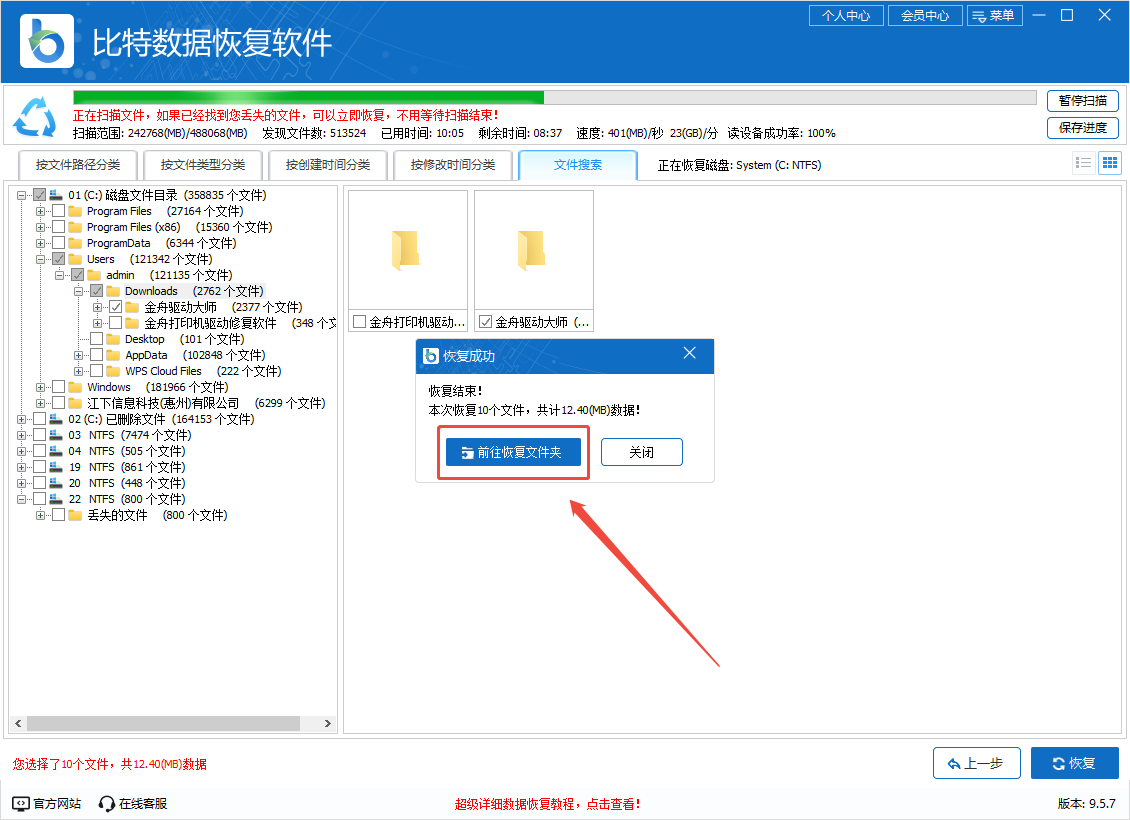
Task: Click the tree horizontal scrollbar thumb
Action: coord(163,723)
